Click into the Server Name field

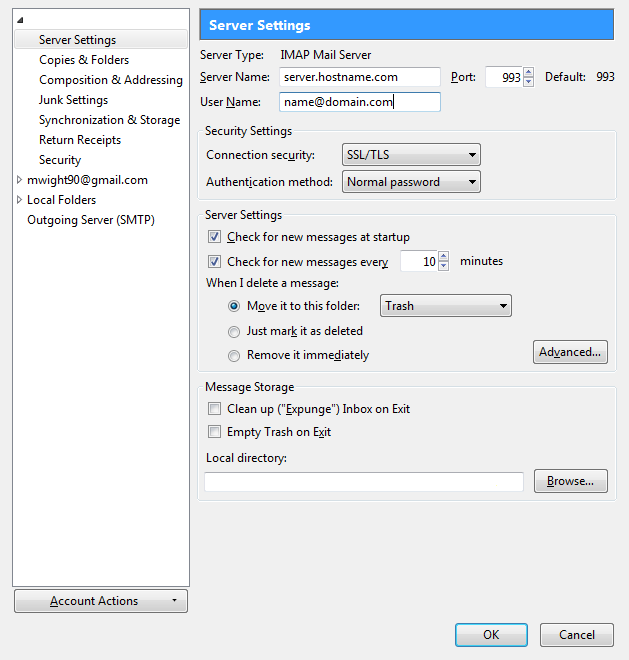point(359,77)
